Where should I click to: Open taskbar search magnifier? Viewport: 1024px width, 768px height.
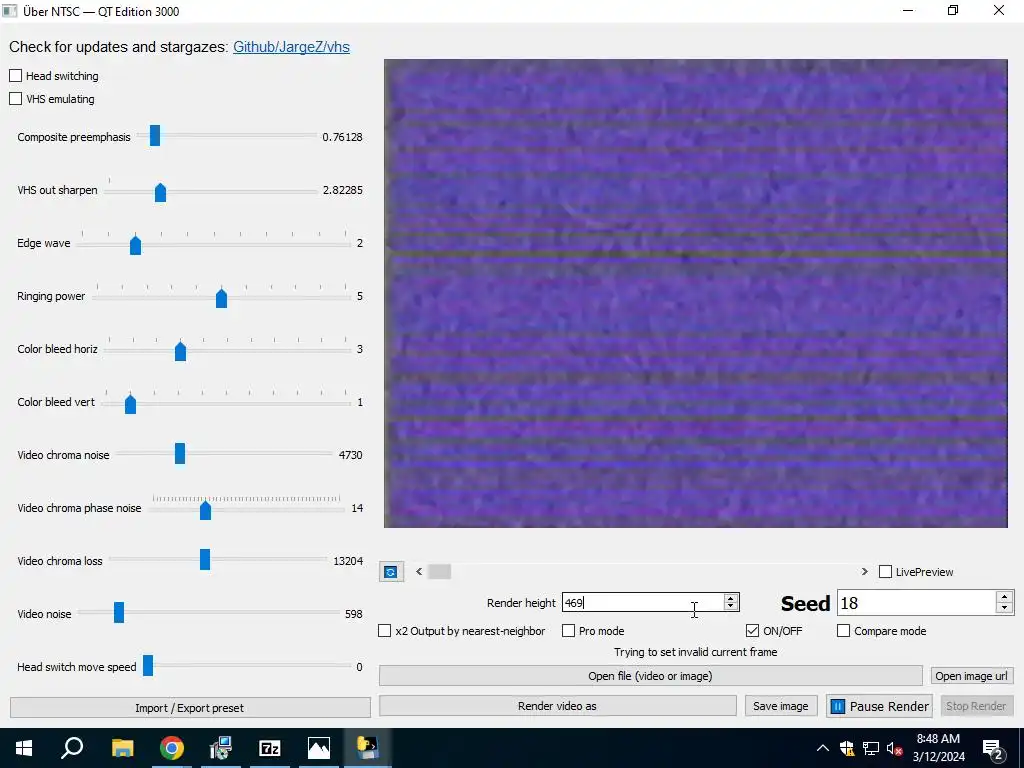[x=72, y=748]
